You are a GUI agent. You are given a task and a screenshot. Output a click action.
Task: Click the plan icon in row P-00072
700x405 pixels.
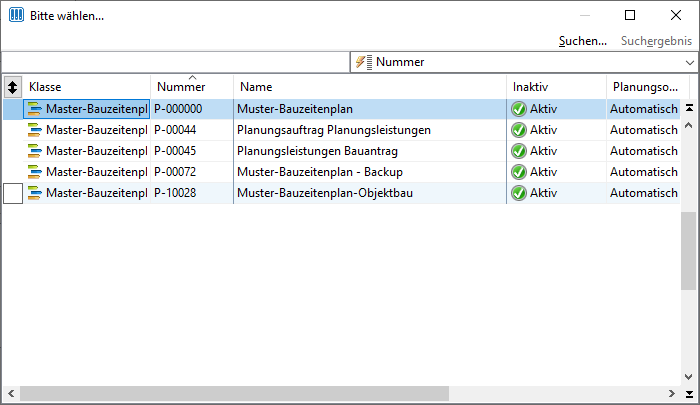point(34,172)
